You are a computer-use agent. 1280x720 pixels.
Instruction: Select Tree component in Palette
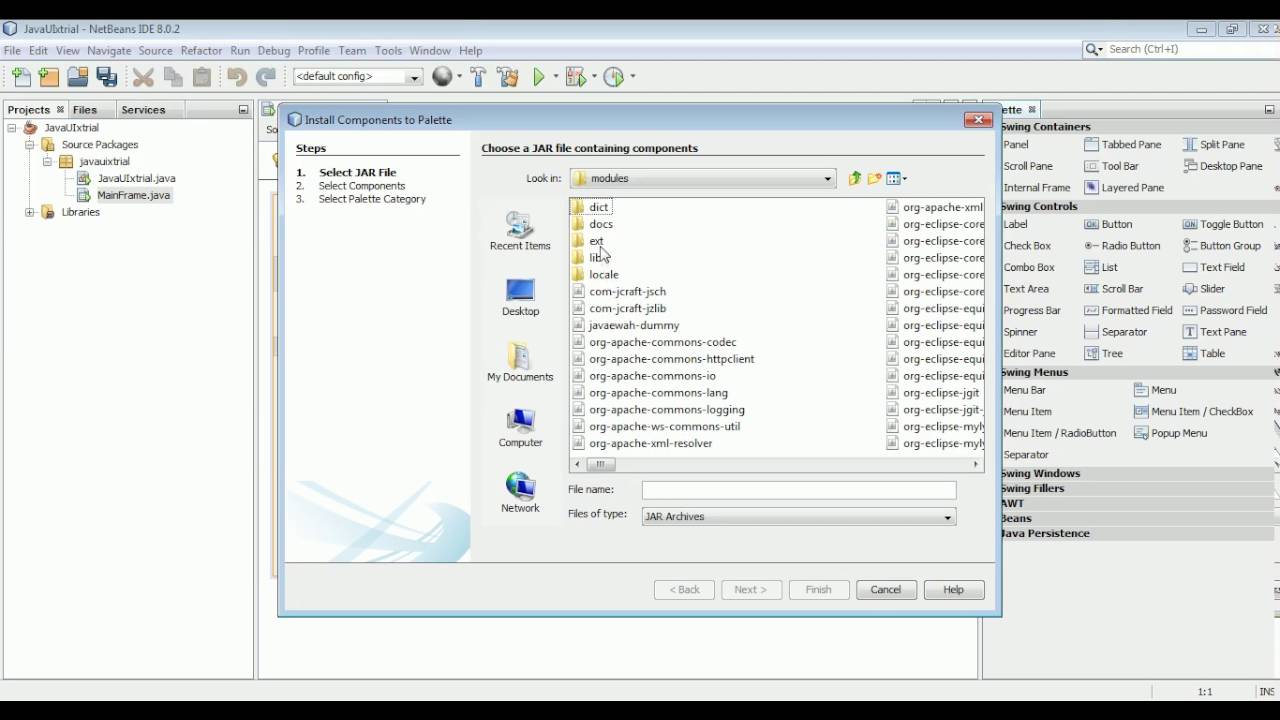(1104, 354)
